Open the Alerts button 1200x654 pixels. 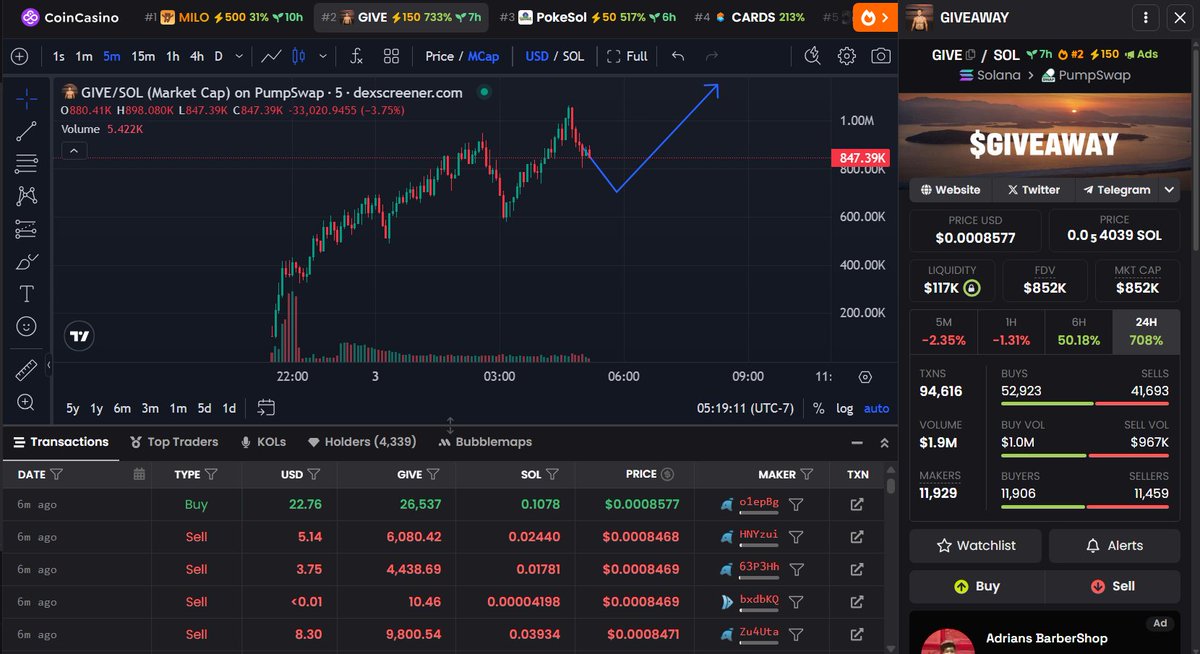click(1114, 545)
